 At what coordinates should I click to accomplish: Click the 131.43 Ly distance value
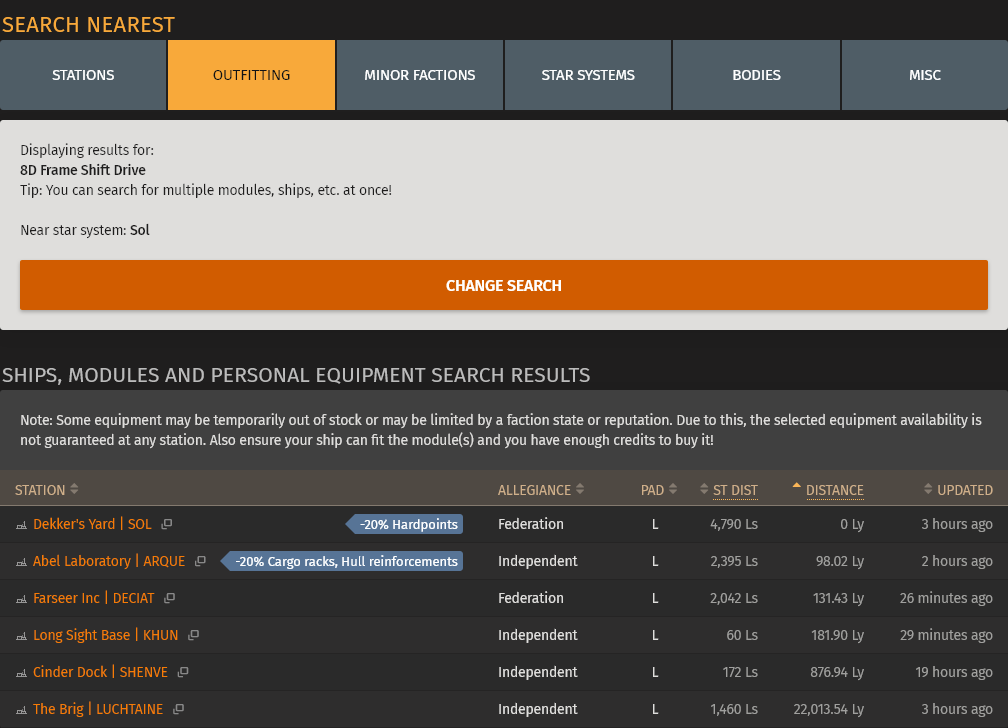[838, 598]
